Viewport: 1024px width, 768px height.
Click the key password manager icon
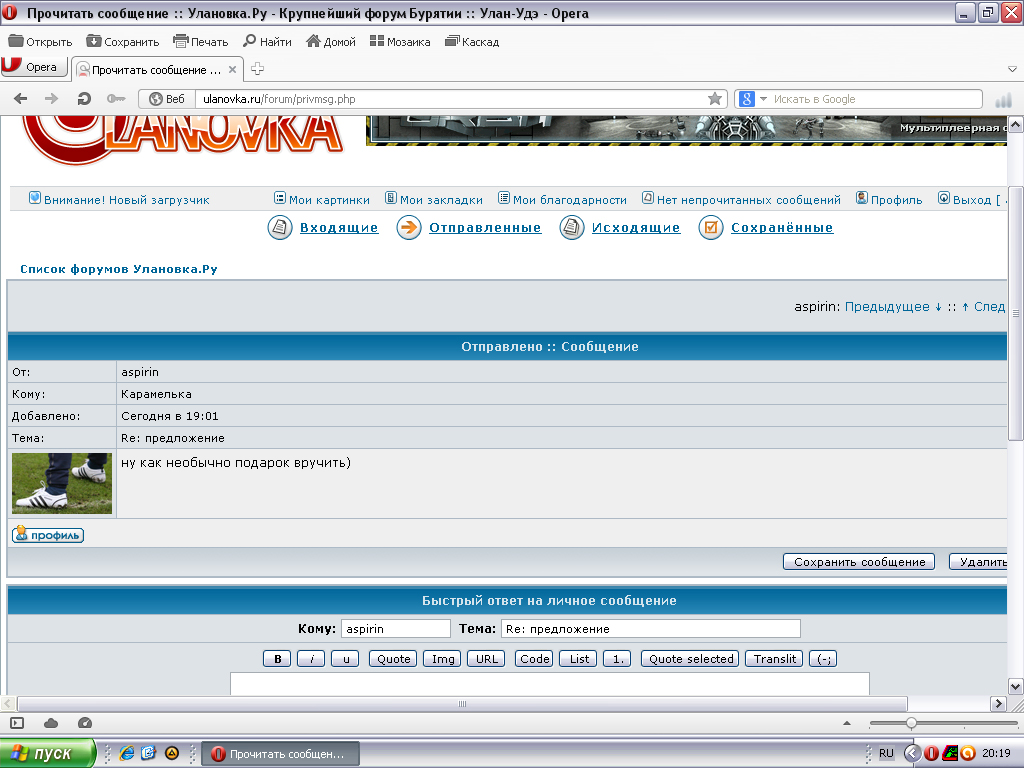(116, 99)
